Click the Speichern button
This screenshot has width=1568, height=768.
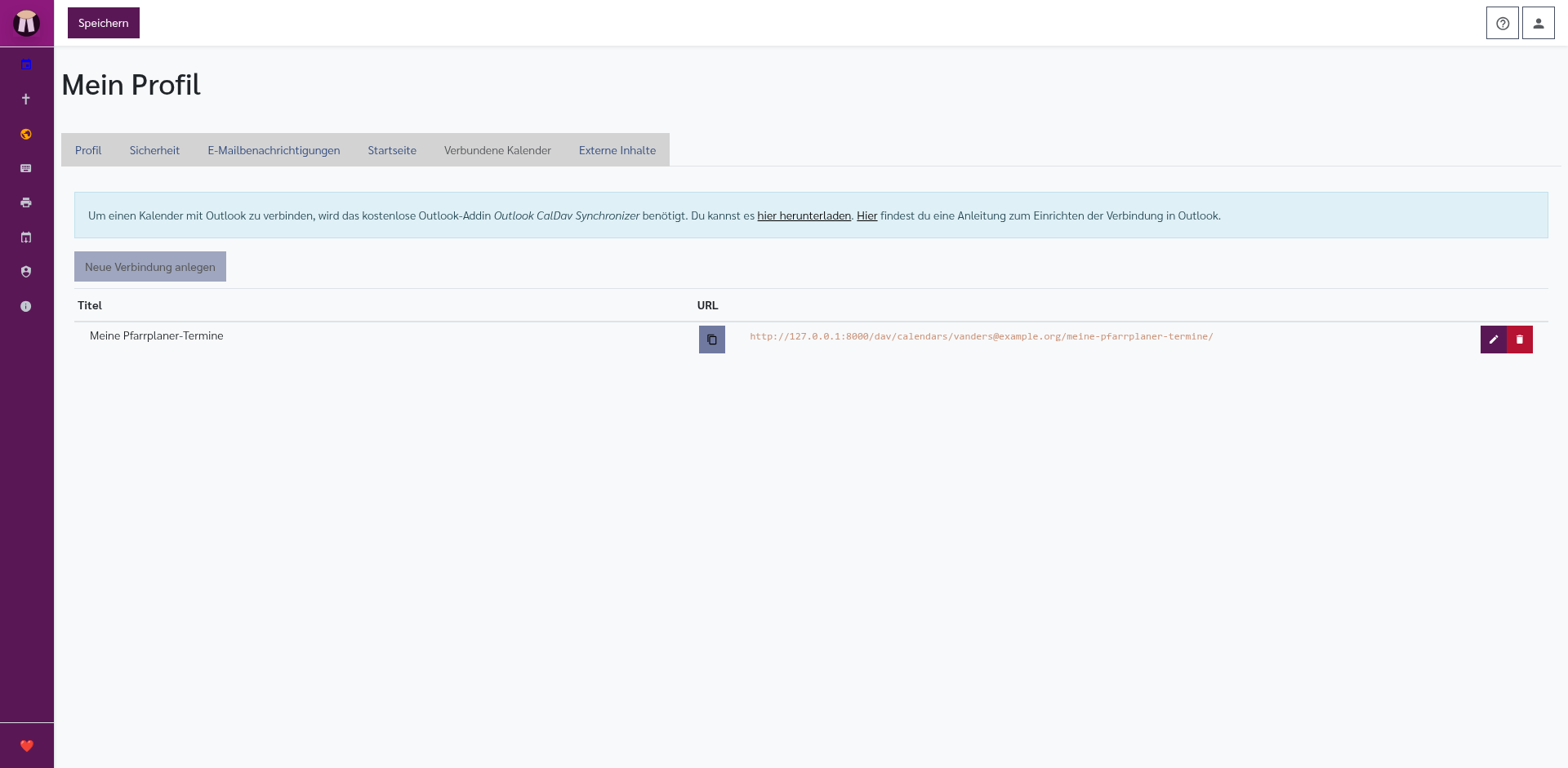point(104,23)
